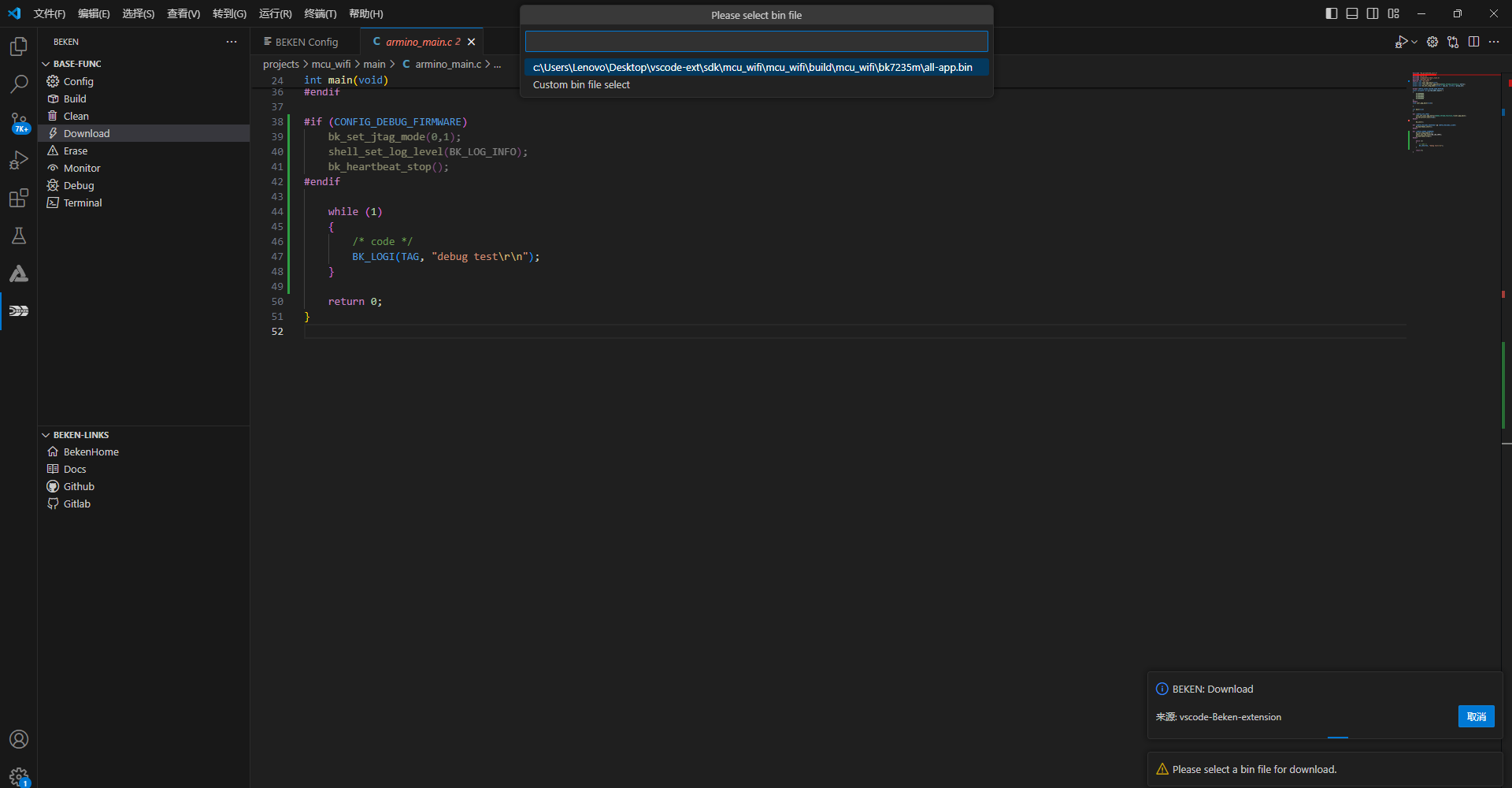This screenshot has width=1512, height=788.
Task: Open Source Control view with 7K+ badge
Action: (19, 122)
